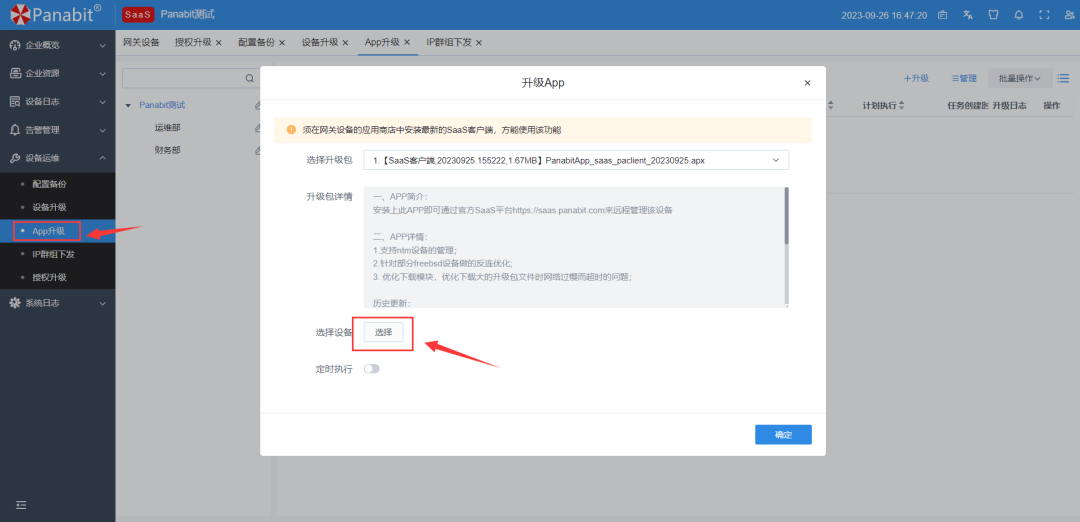This screenshot has width=1080, height=522.
Task: Open the theme skin shirt icon
Action: 993,15
